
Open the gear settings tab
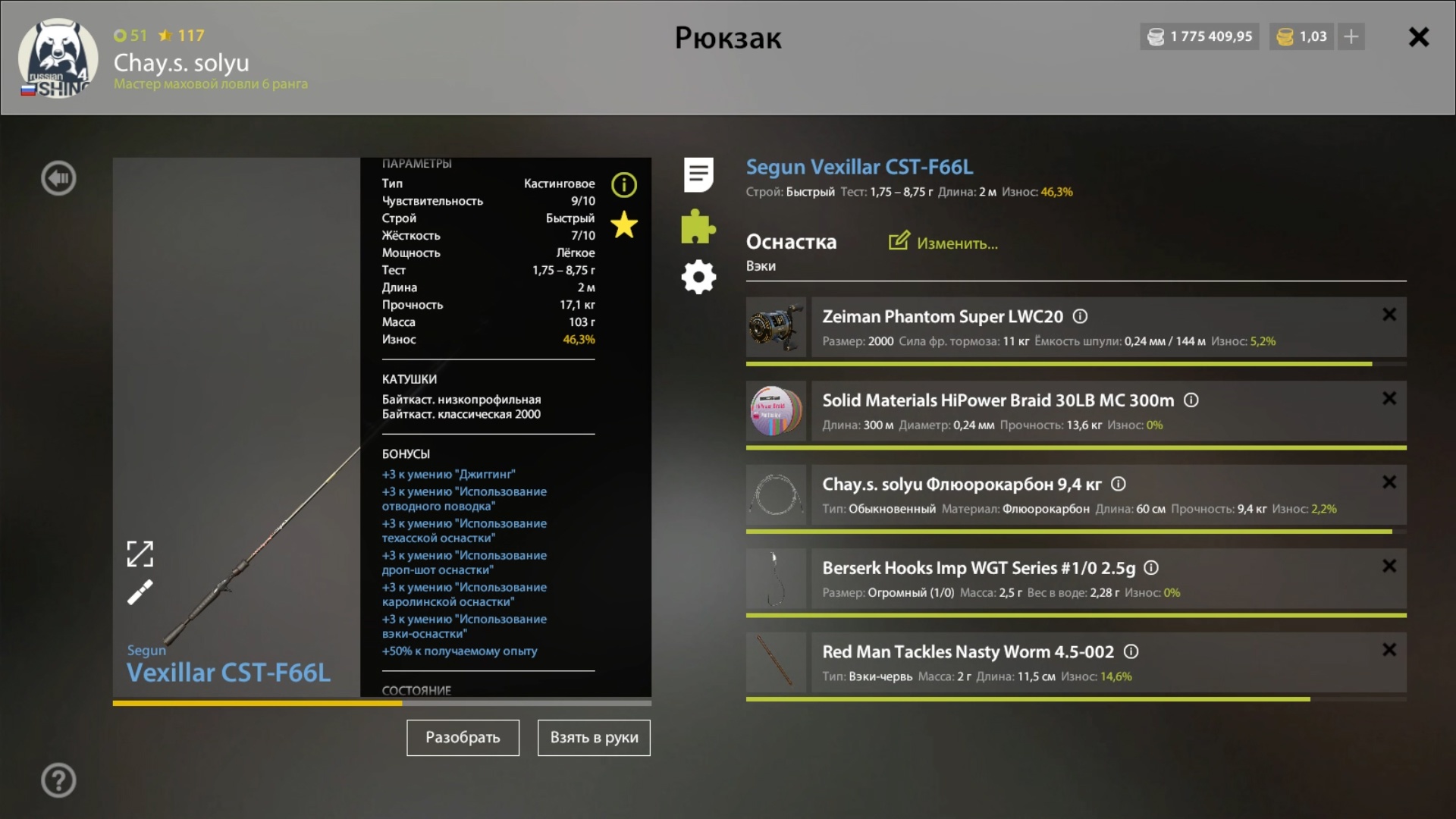(x=698, y=277)
